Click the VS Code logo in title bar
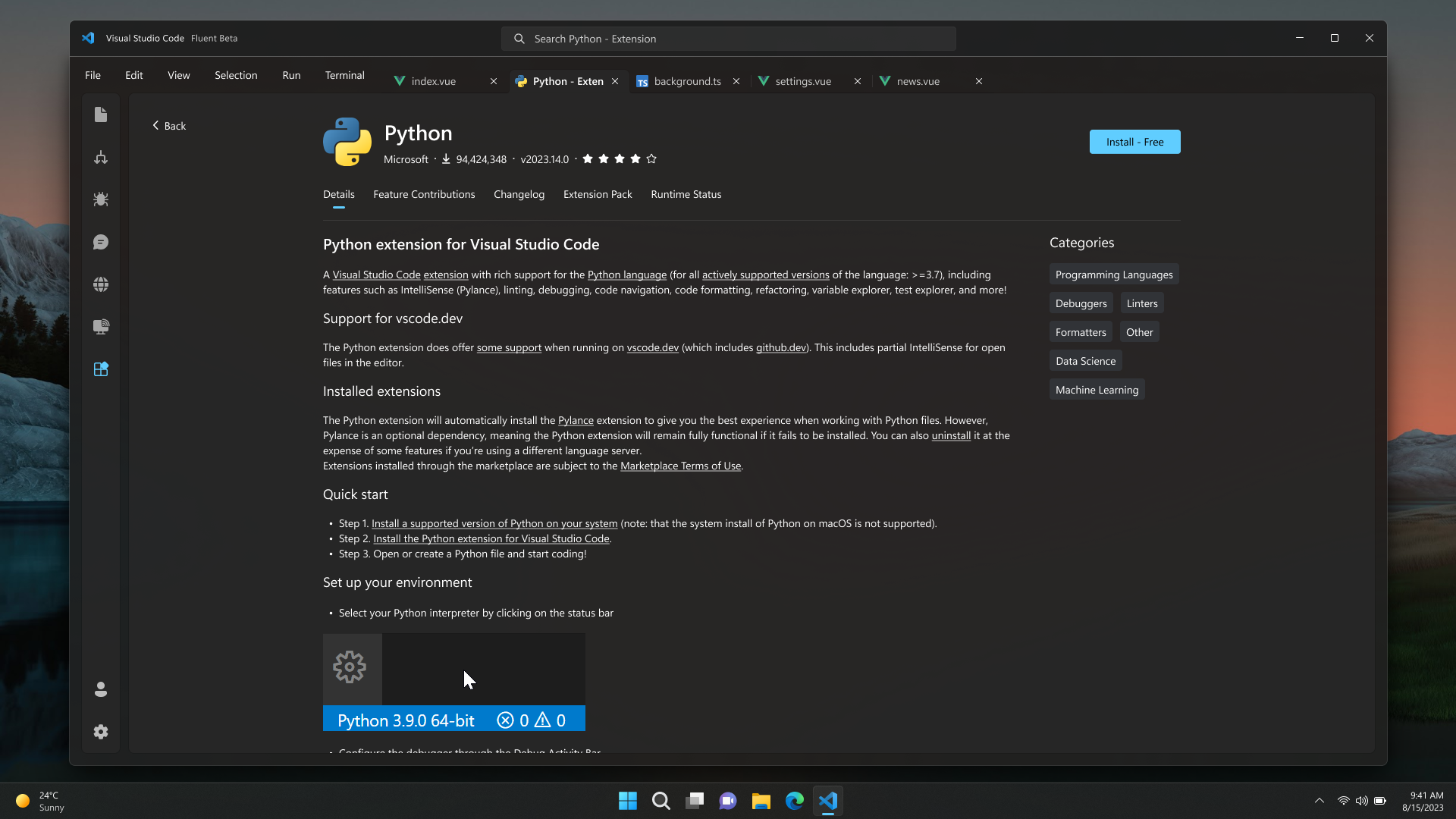The width and height of the screenshot is (1456, 819). (88, 38)
